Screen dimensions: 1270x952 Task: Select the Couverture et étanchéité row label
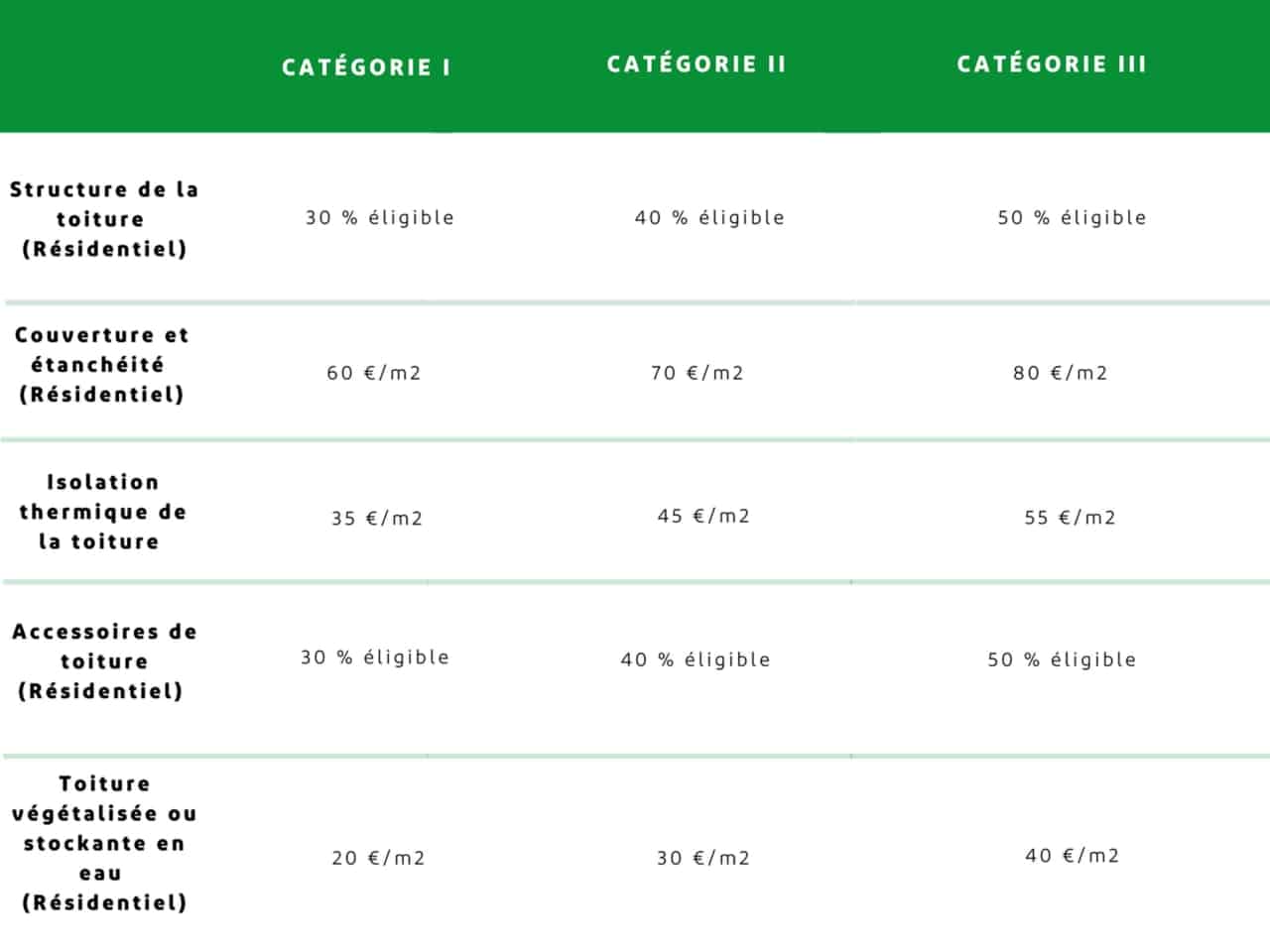click(102, 364)
